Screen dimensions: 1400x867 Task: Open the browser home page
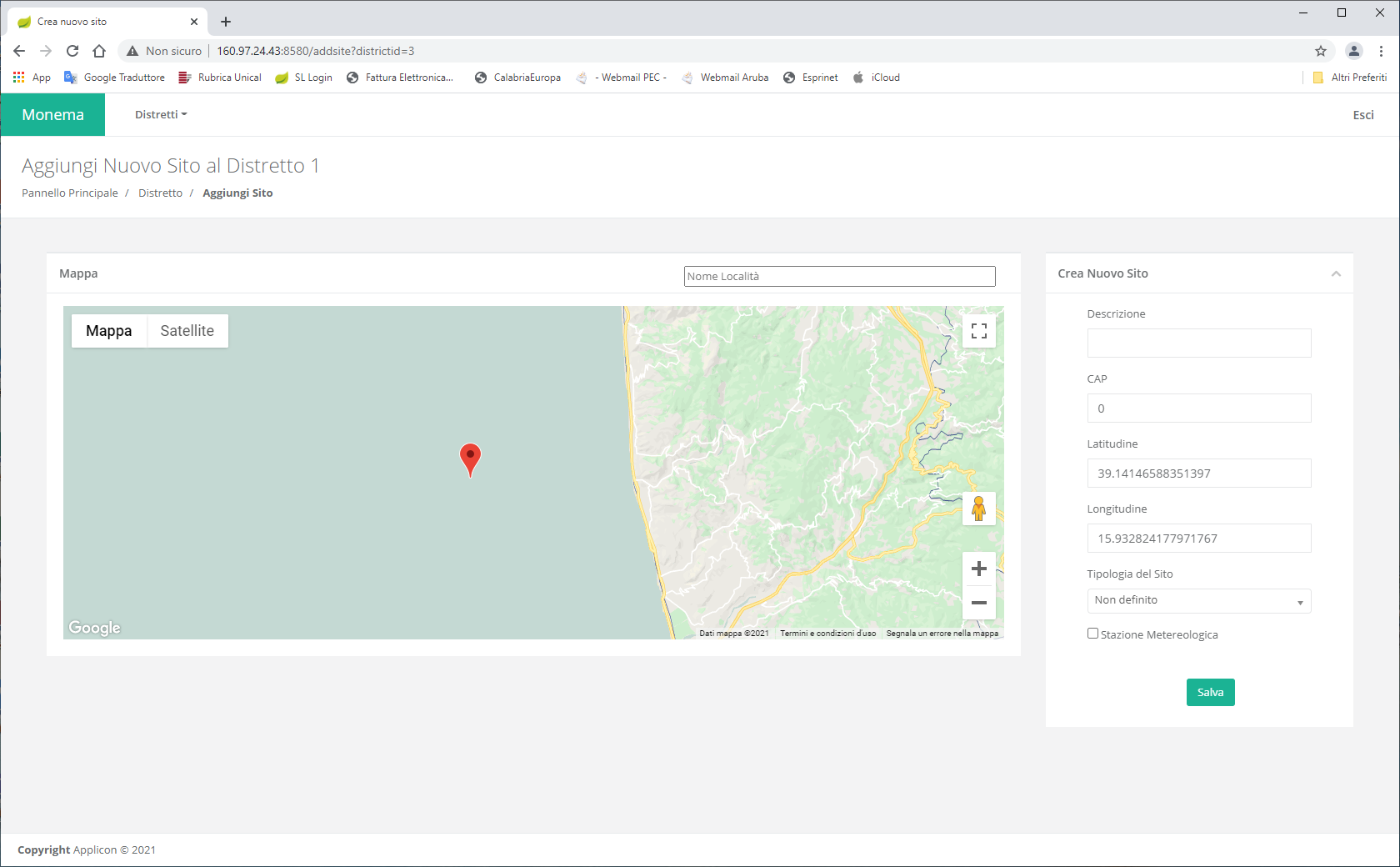click(x=99, y=51)
